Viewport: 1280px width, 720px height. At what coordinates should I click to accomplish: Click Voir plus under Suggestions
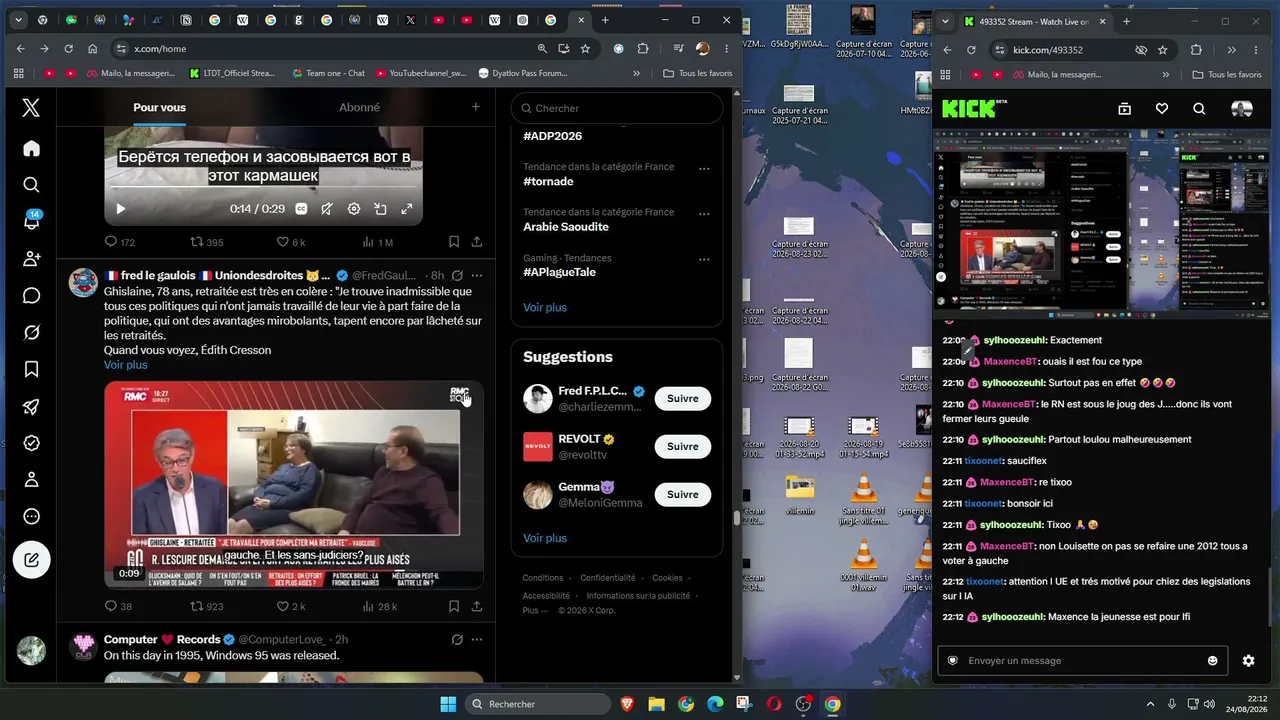pyautogui.click(x=545, y=538)
